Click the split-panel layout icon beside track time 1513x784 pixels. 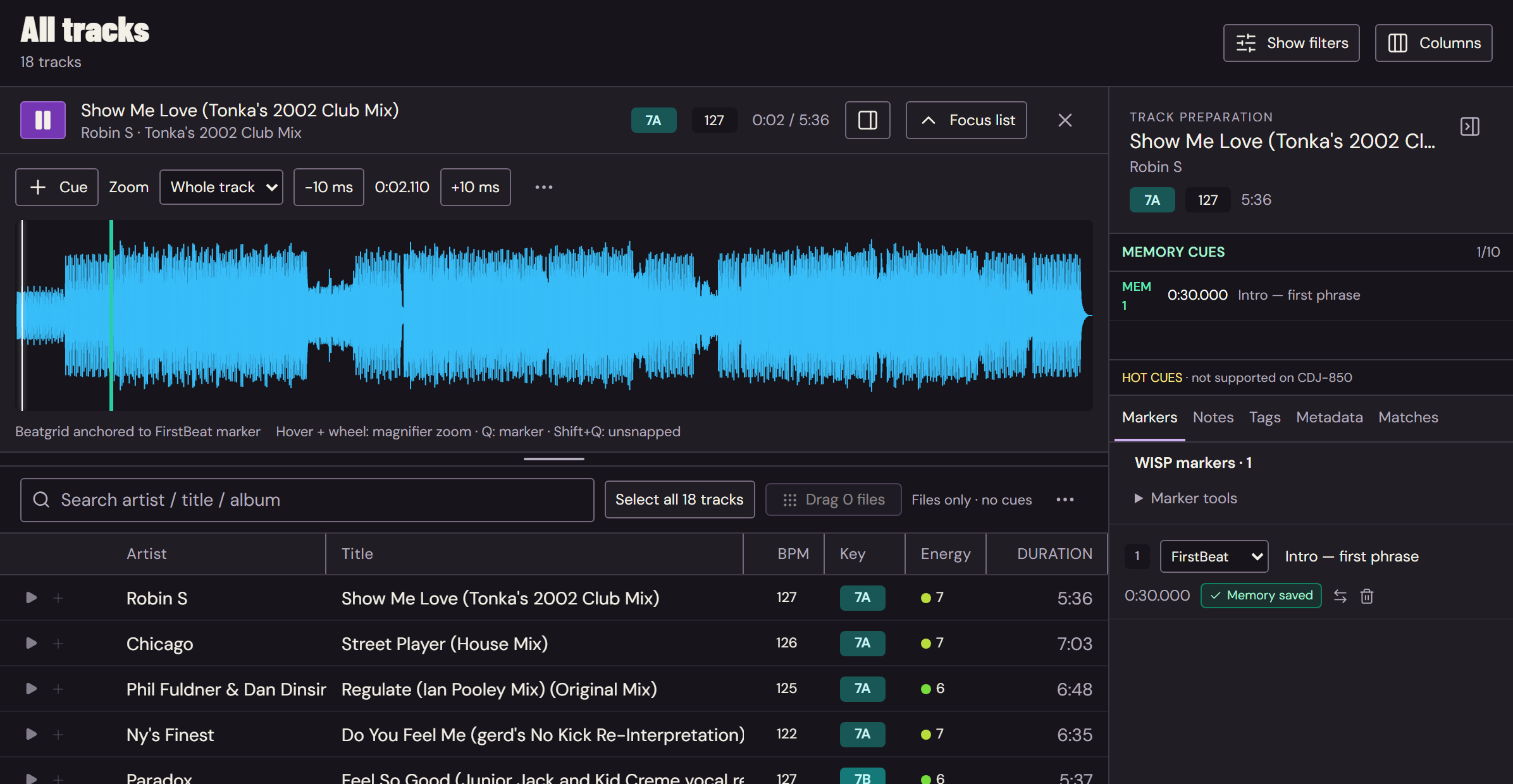pos(868,120)
